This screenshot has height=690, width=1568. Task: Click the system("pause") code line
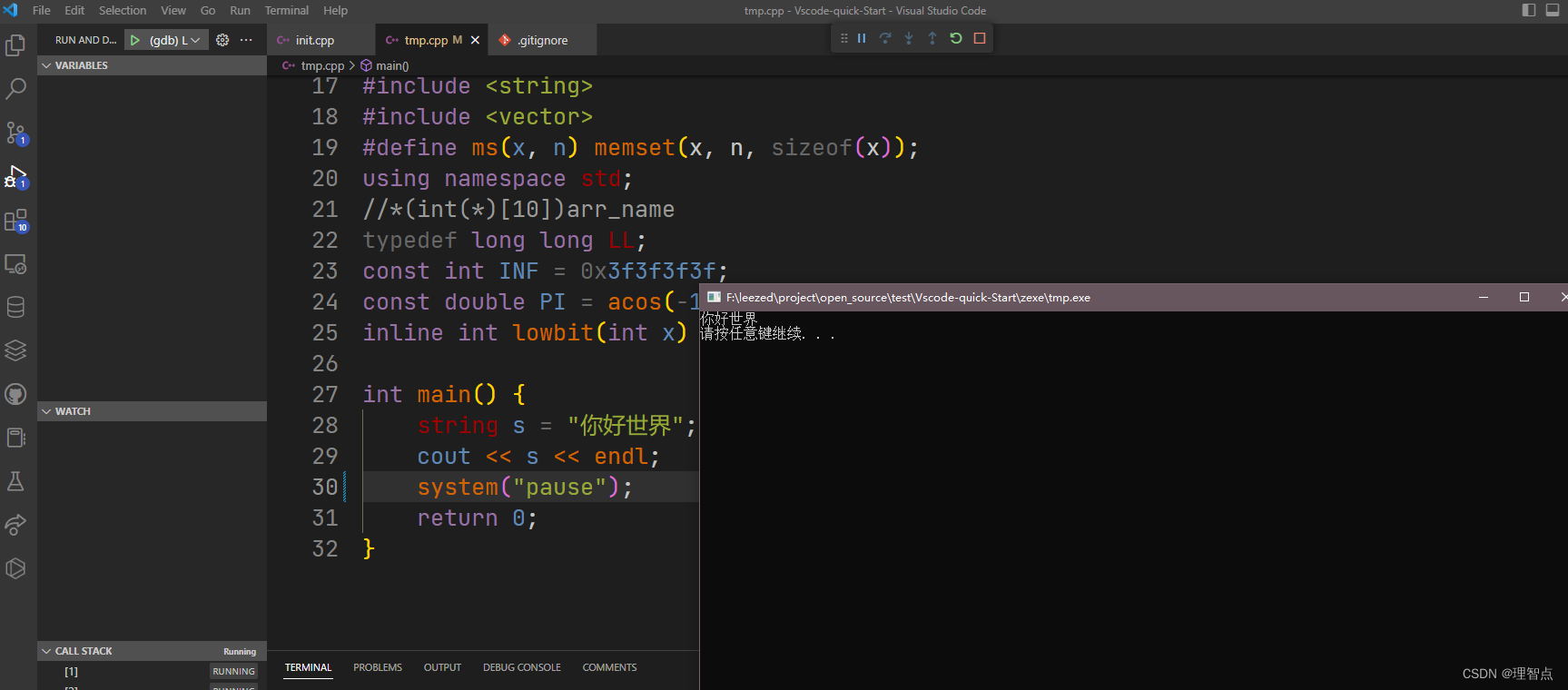525,488
